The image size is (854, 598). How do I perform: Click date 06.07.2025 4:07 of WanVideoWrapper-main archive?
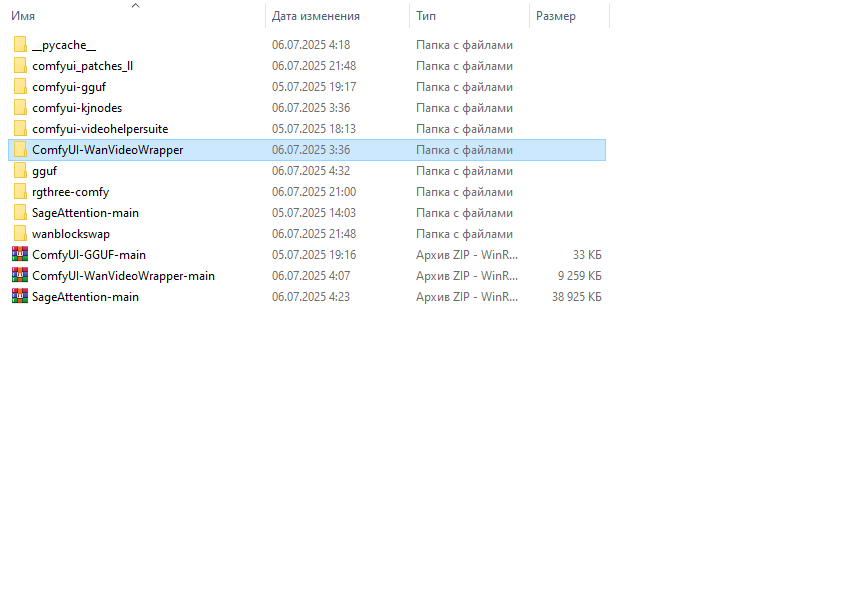311,276
